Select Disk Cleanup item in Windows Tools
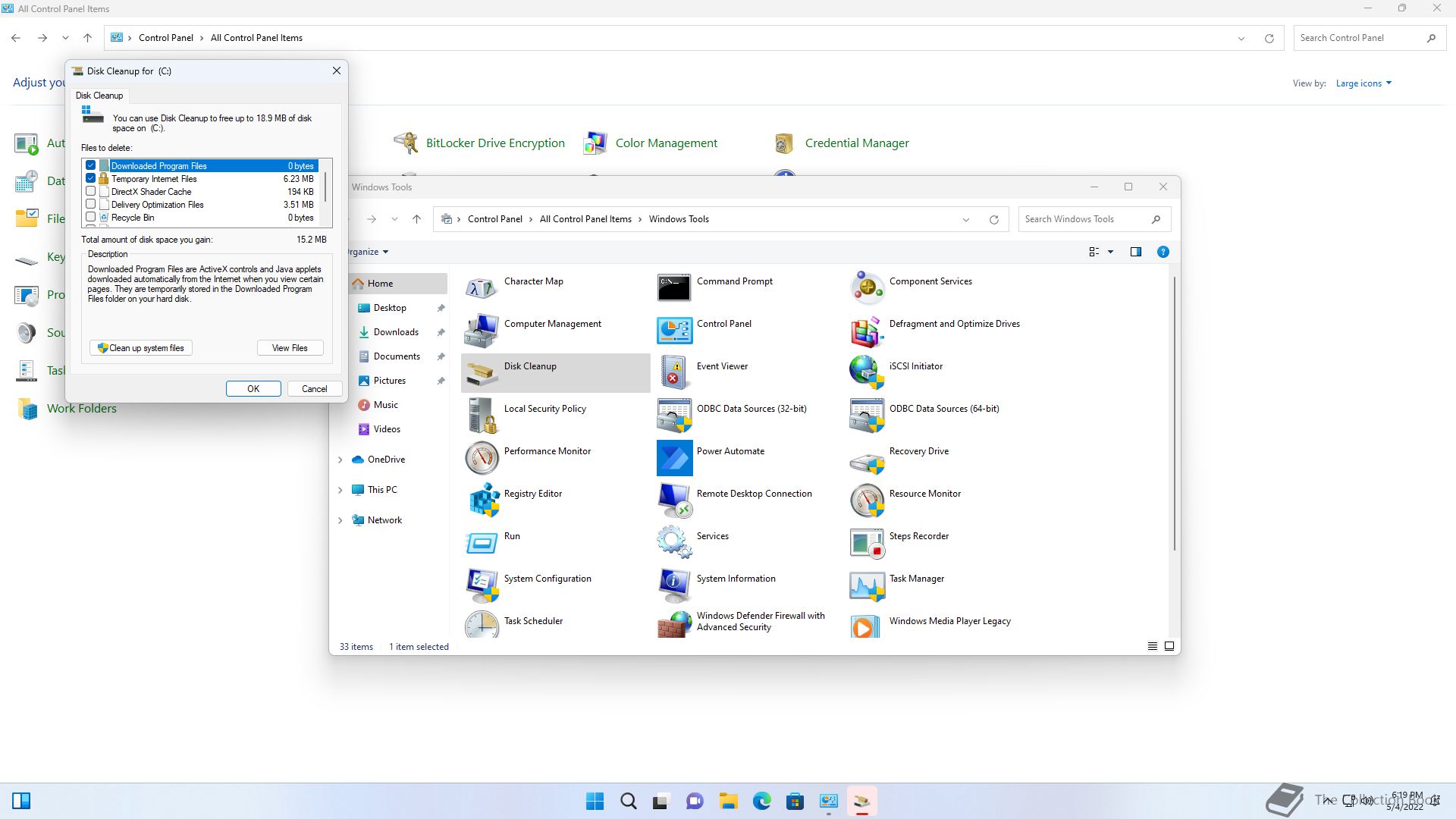This screenshot has height=819, width=1456. click(555, 373)
